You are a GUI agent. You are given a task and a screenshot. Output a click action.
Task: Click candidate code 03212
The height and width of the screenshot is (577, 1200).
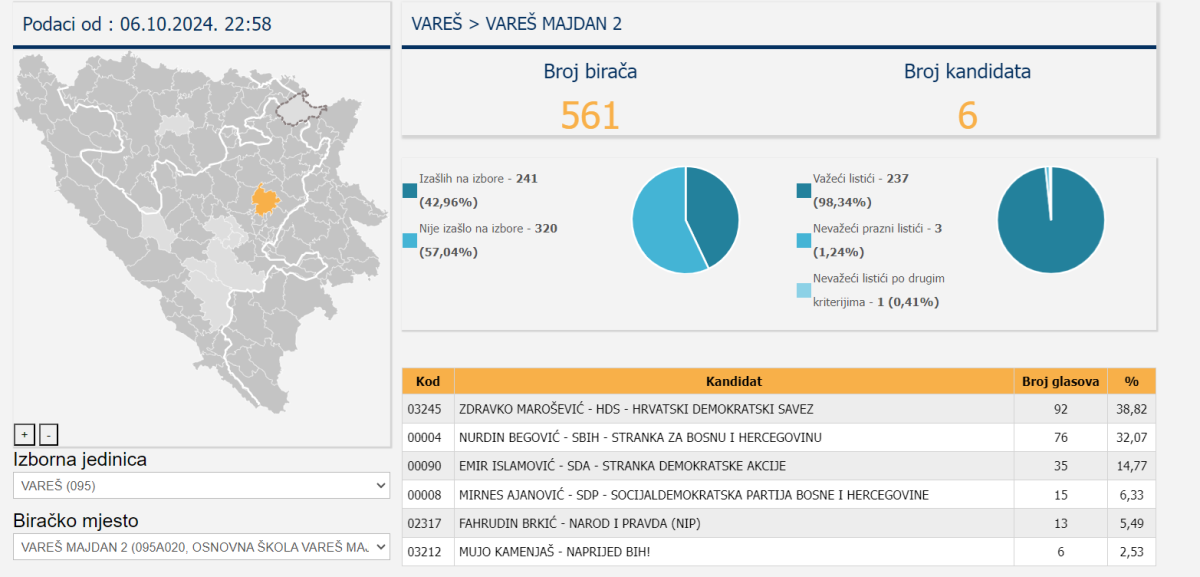(x=424, y=552)
